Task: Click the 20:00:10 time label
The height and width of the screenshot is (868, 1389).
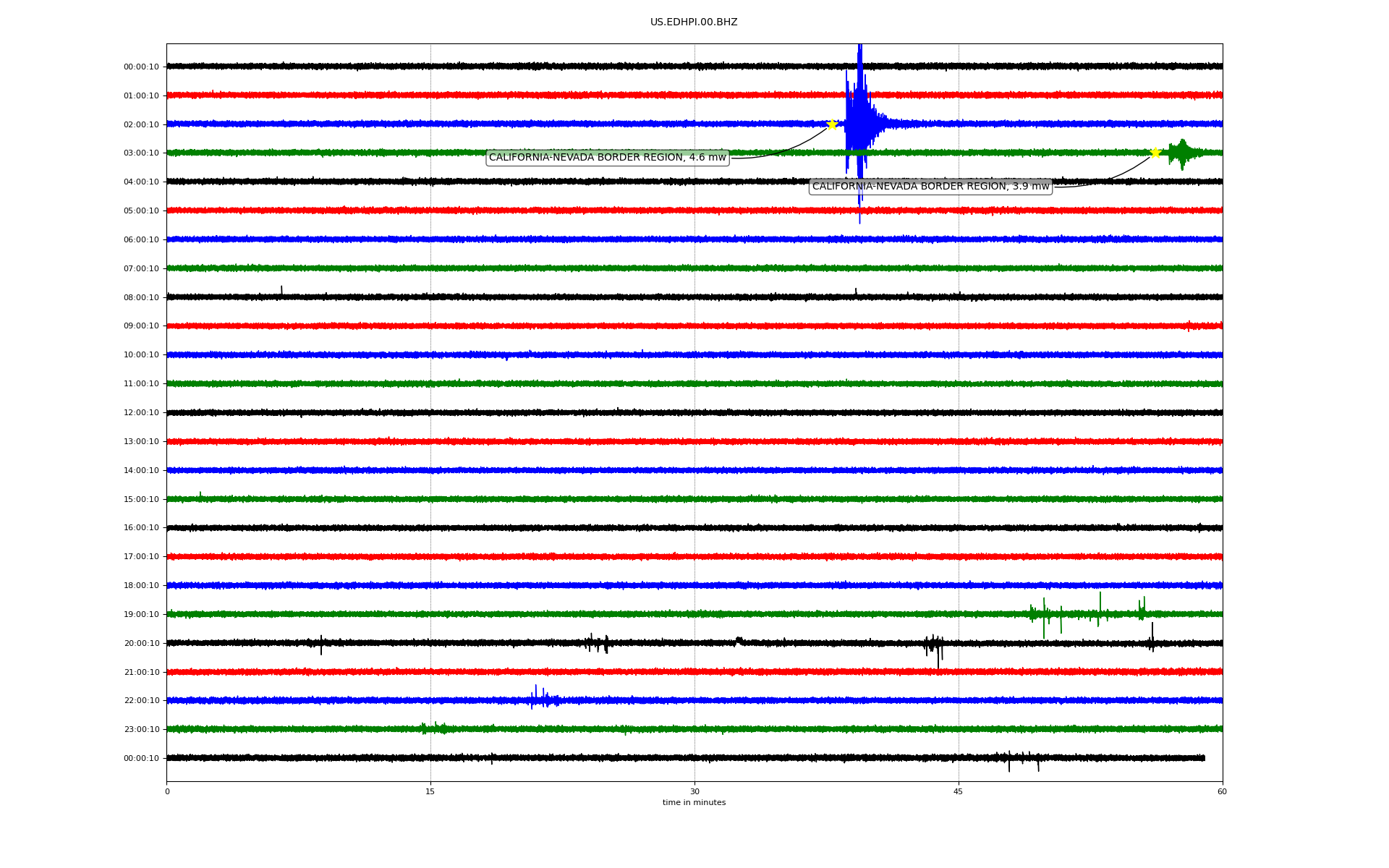Action: pos(141,644)
